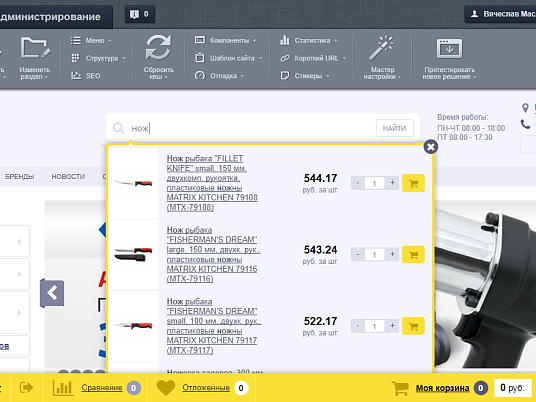Click the user profile icon near Вячеслав
The height and width of the screenshot is (402, 536).
[x=474, y=14]
